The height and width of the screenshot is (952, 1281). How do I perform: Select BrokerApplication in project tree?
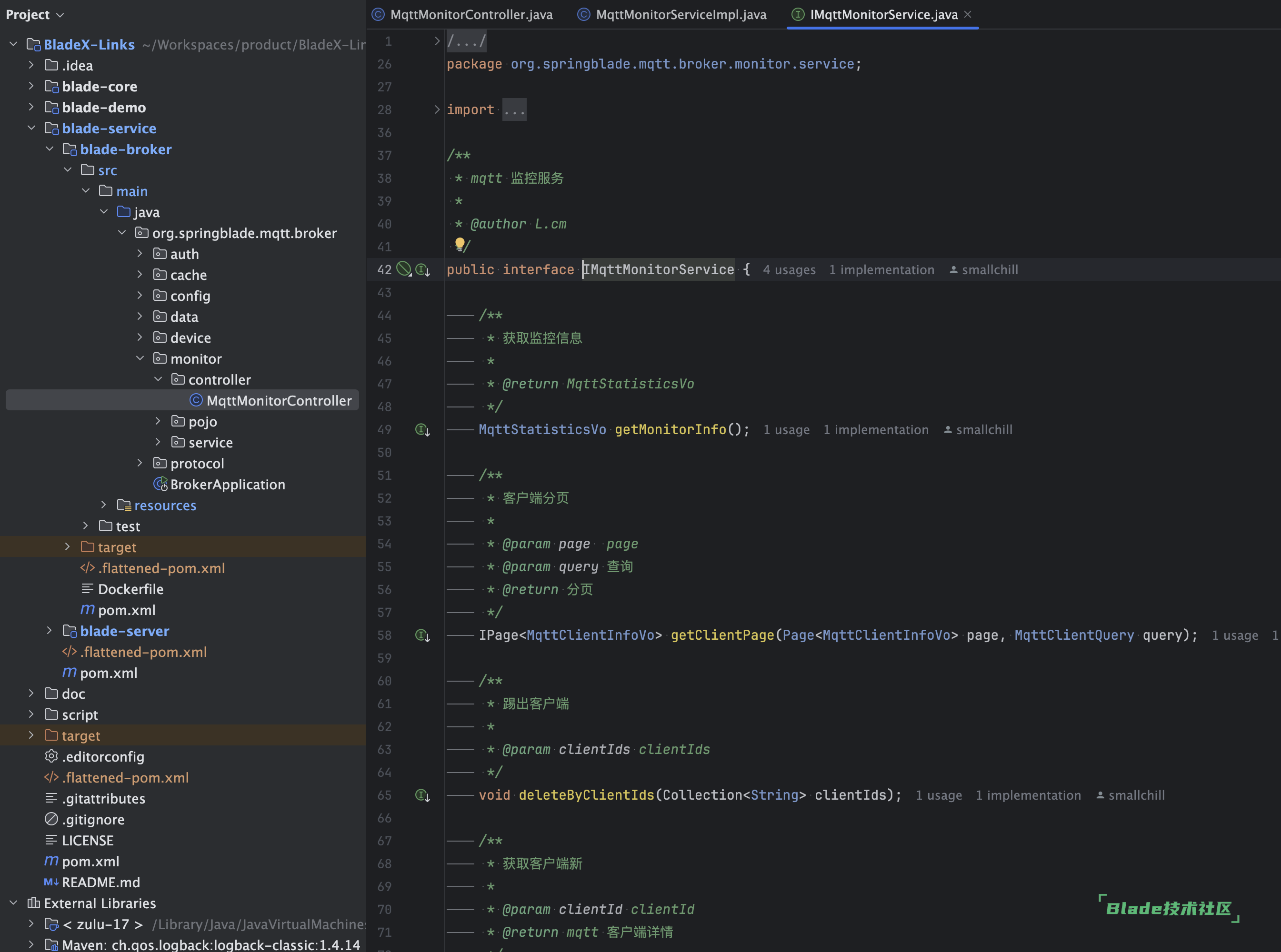[x=227, y=485]
